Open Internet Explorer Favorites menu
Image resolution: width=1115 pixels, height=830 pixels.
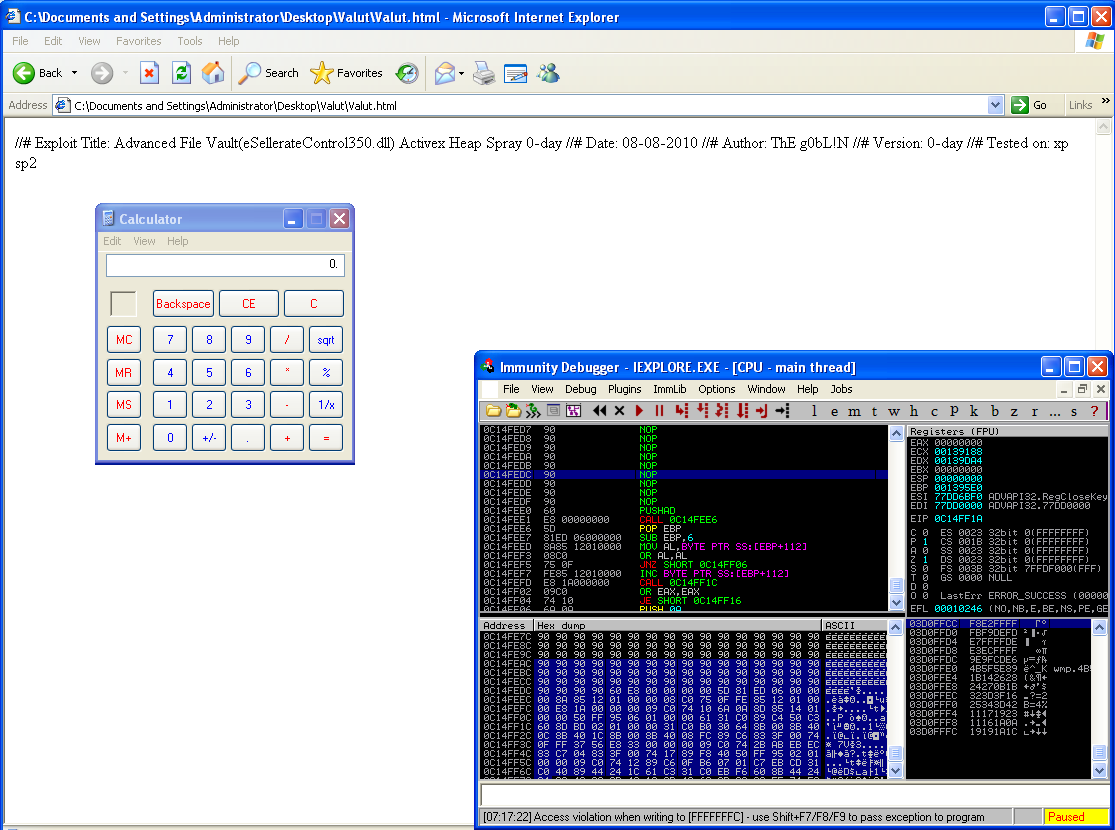pos(139,41)
